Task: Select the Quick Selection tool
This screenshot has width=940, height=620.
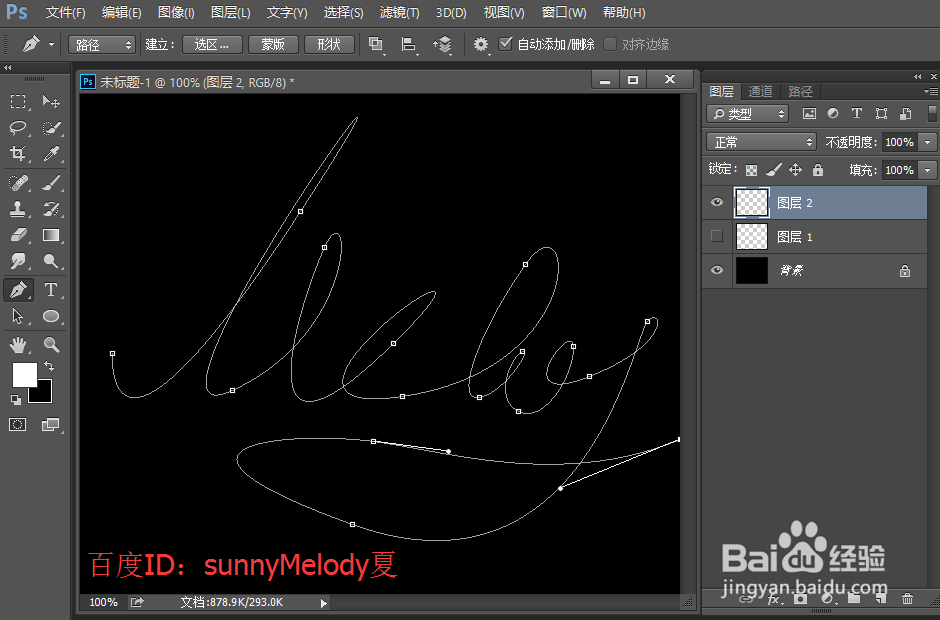Action: tap(51, 128)
